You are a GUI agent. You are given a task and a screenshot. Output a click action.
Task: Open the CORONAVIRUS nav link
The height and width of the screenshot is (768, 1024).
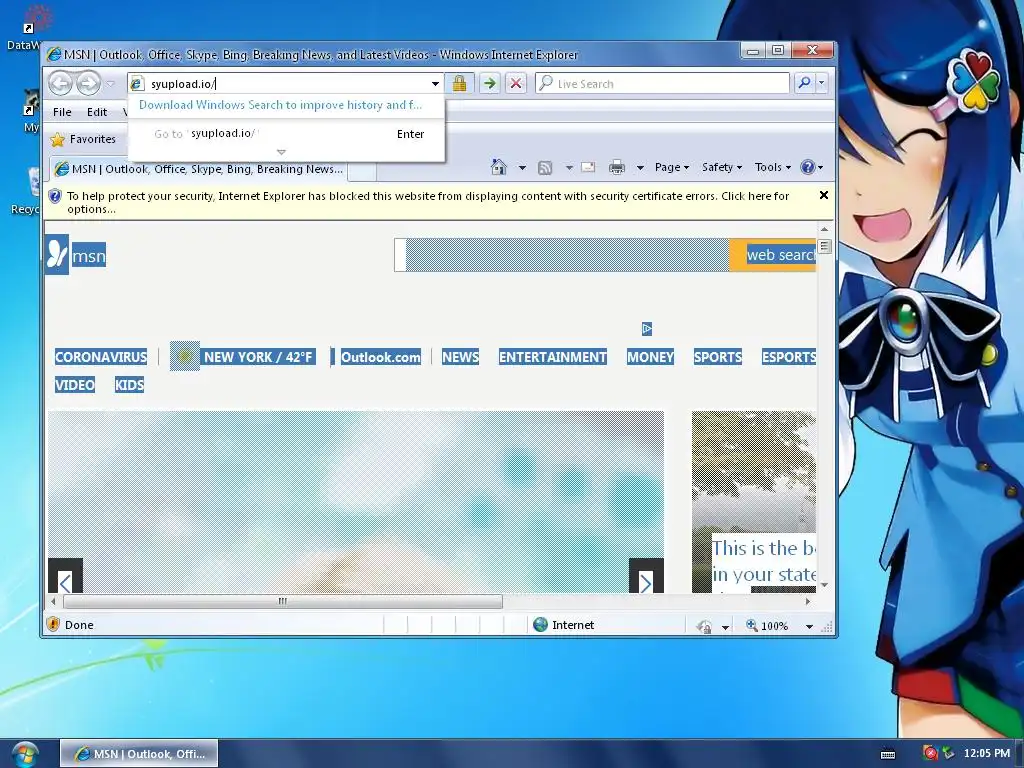tap(101, 357)
